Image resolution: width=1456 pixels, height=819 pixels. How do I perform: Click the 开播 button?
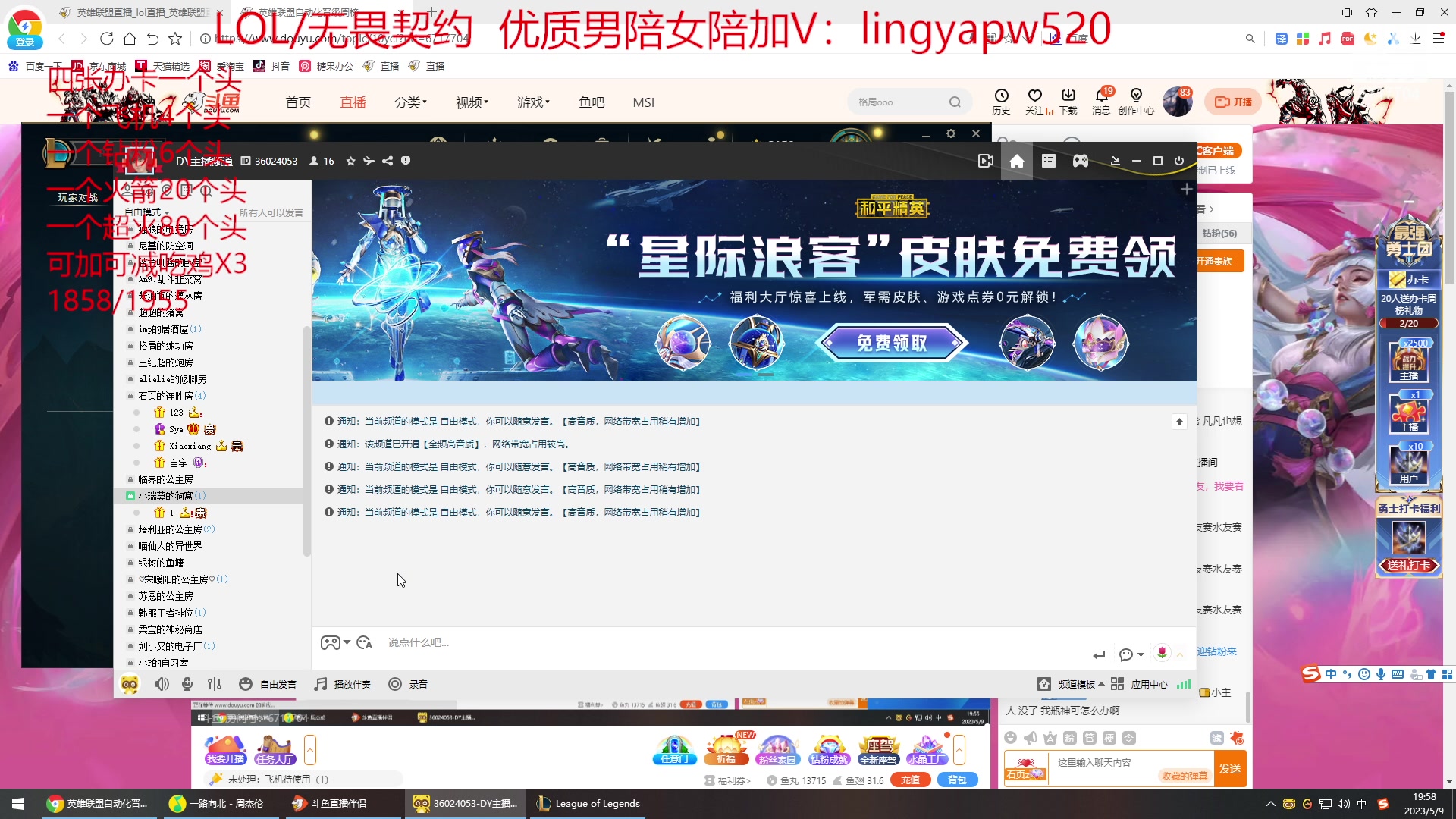(x=1233, y=102)
